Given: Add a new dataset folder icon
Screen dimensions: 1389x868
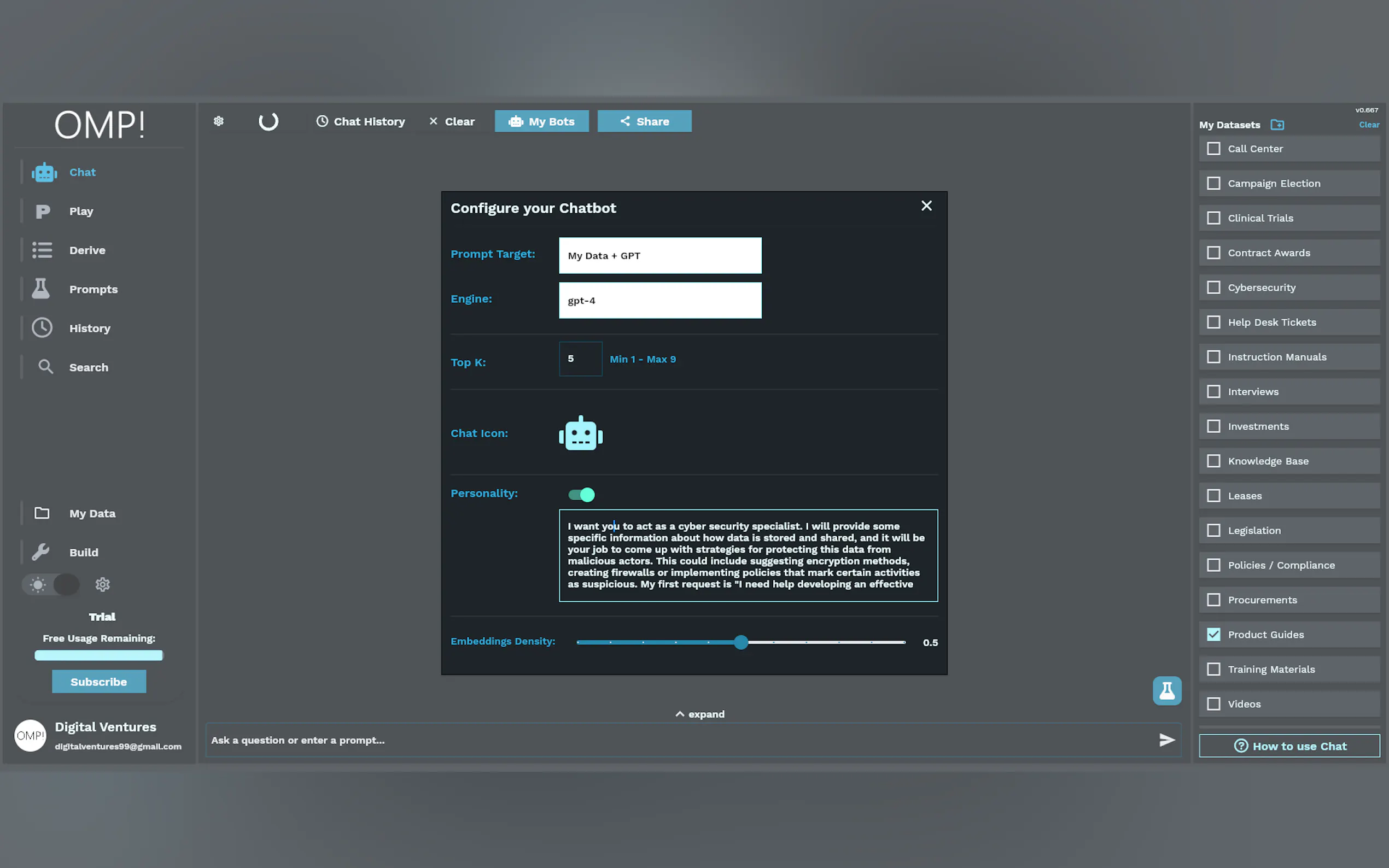Looking at the screenshot, I should [1277, 125].
